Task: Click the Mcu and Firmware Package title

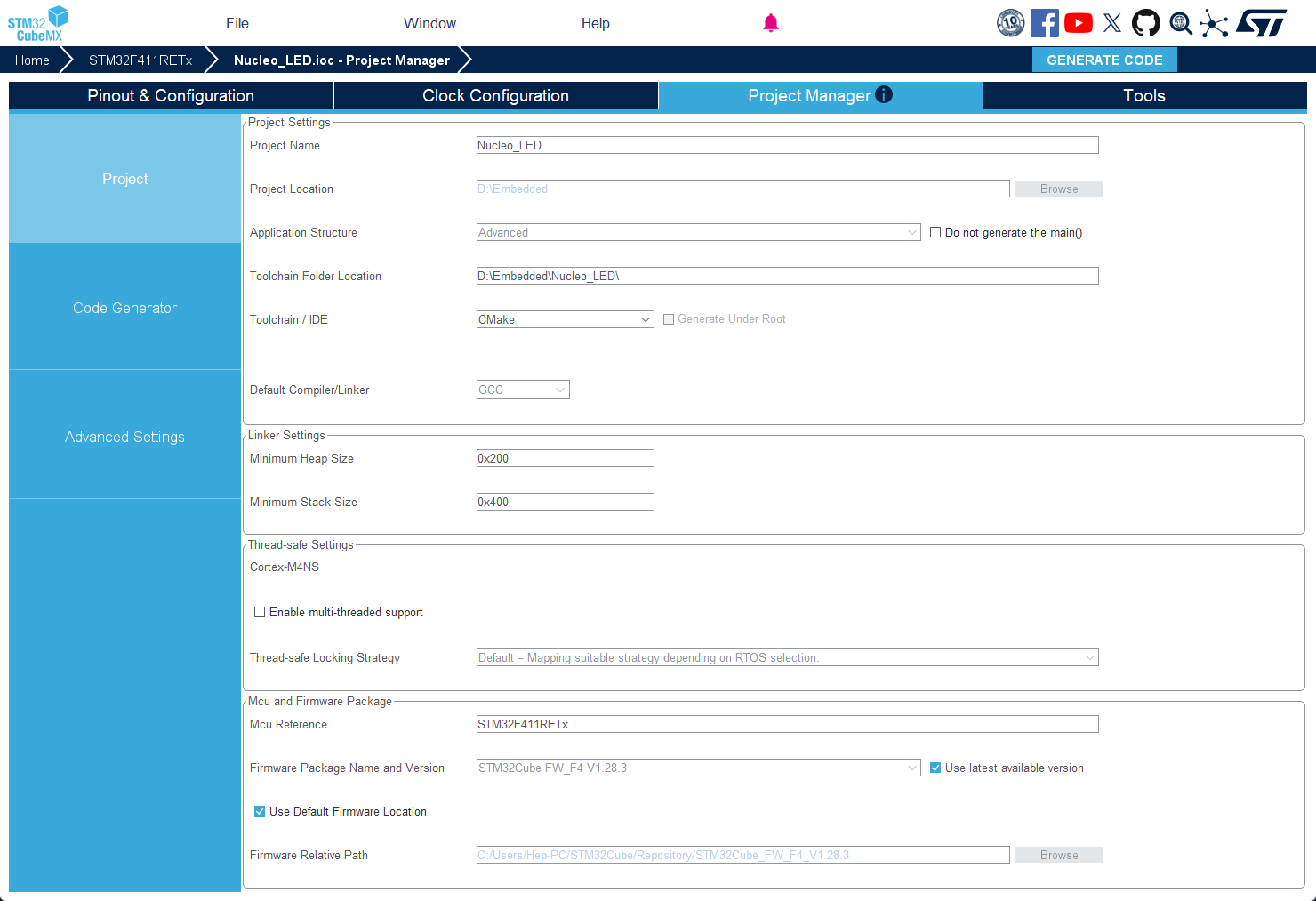Action: (320, 701)
